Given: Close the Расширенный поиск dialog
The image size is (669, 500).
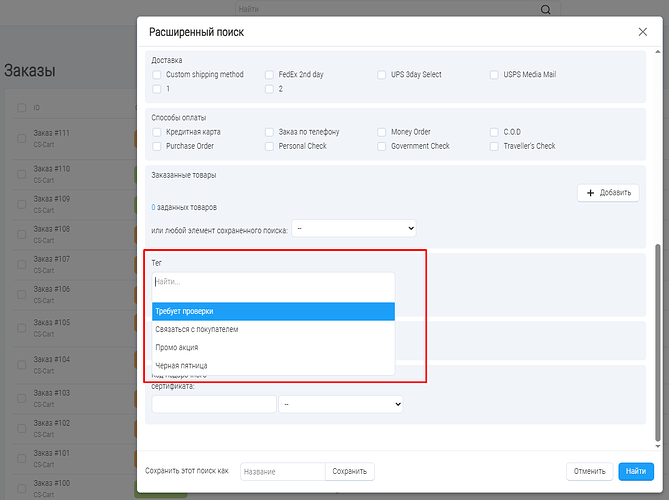Looking at the screenshot, I should pos(643,32).
